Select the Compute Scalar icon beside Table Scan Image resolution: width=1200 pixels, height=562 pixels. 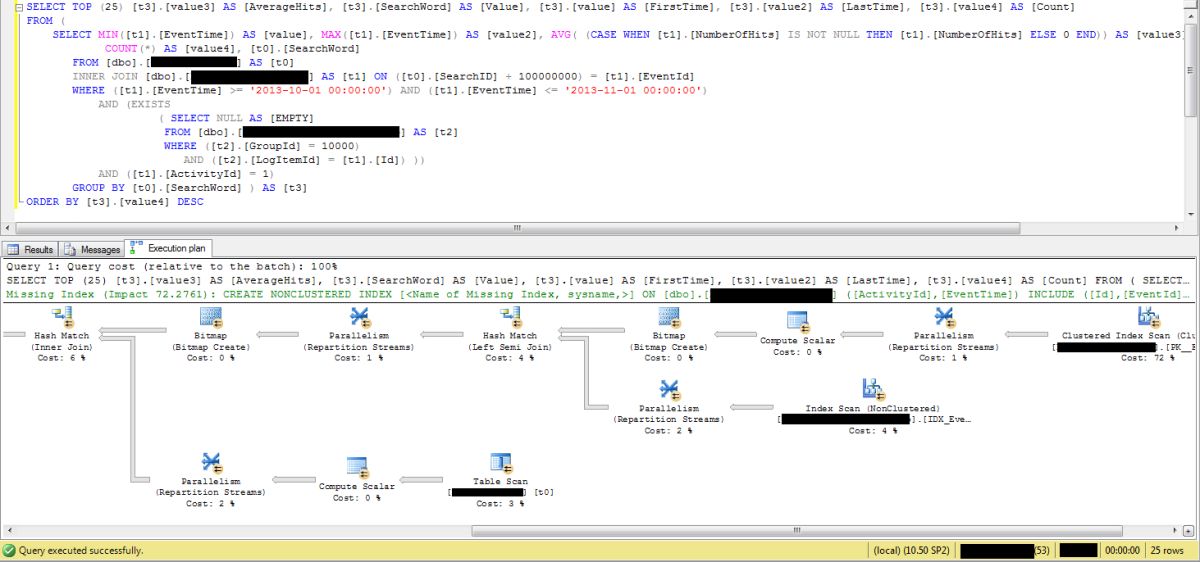pyautogui.click(x=357, y=466)
